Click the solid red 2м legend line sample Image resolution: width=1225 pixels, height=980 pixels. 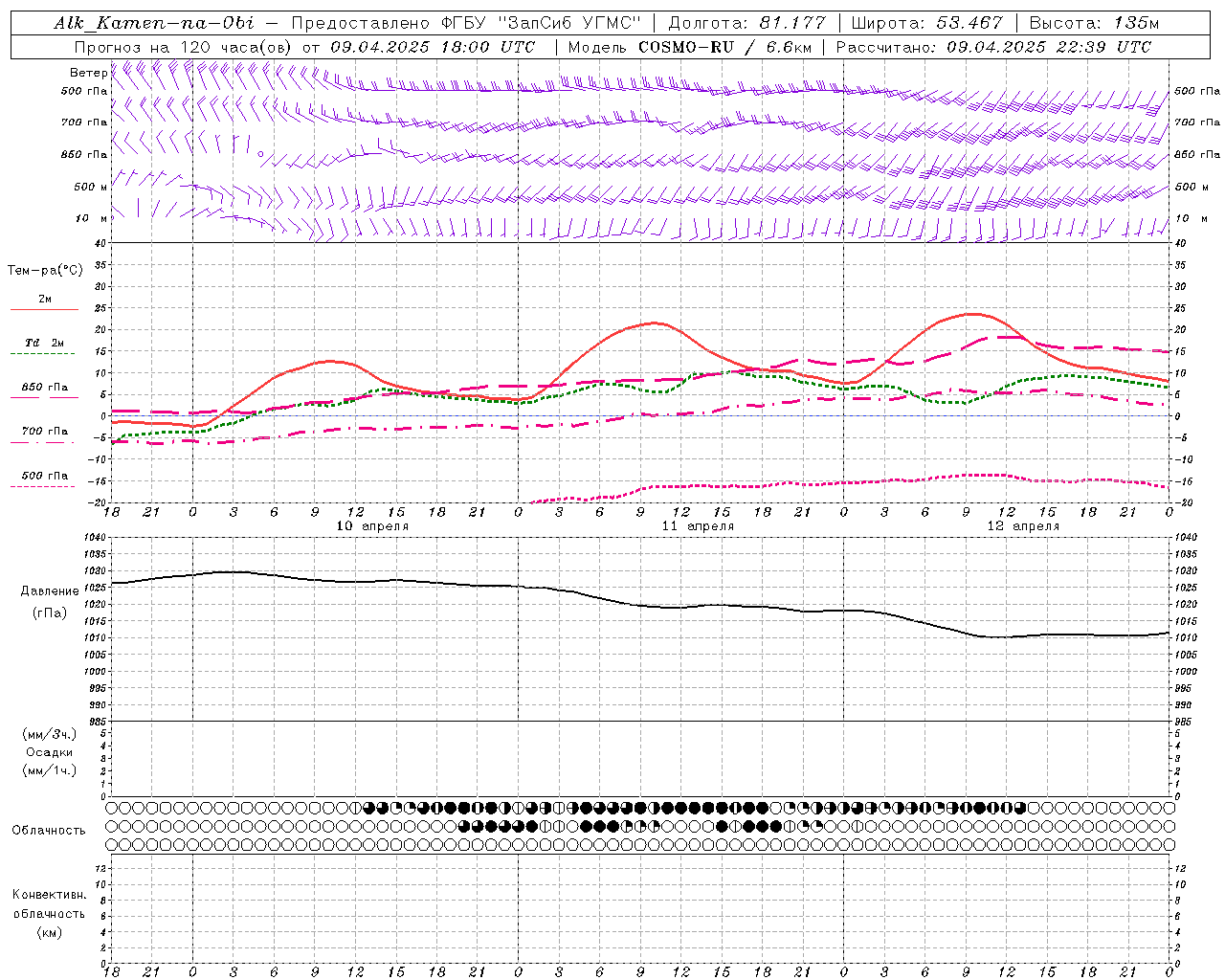coord(44,310)
